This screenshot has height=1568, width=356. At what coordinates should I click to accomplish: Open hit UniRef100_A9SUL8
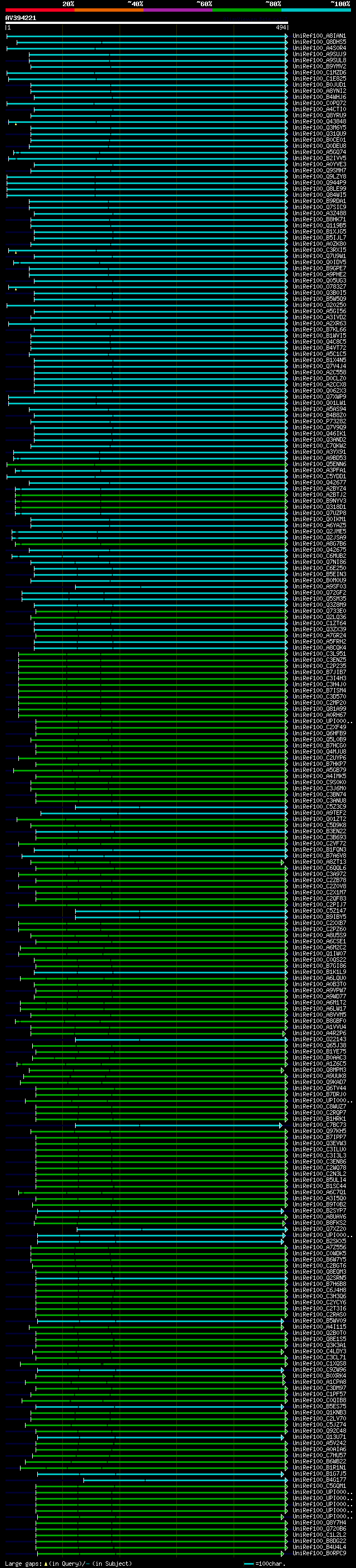[x=319, y=60]
